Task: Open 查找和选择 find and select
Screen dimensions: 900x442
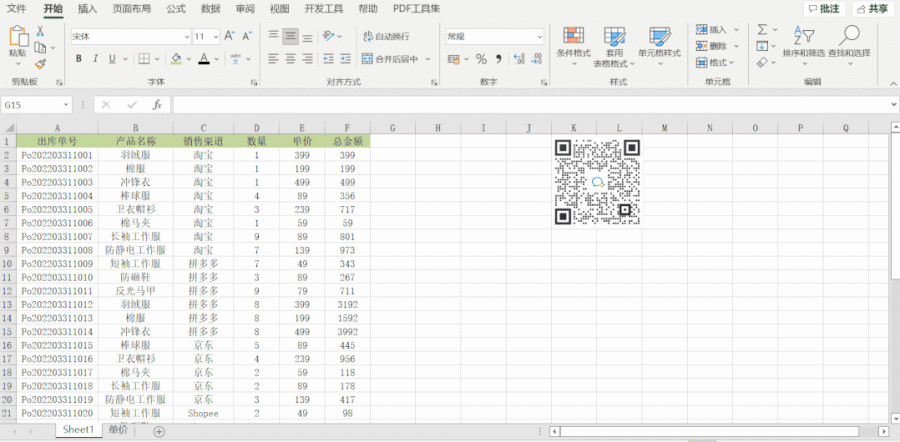Action: coord(849,46)
